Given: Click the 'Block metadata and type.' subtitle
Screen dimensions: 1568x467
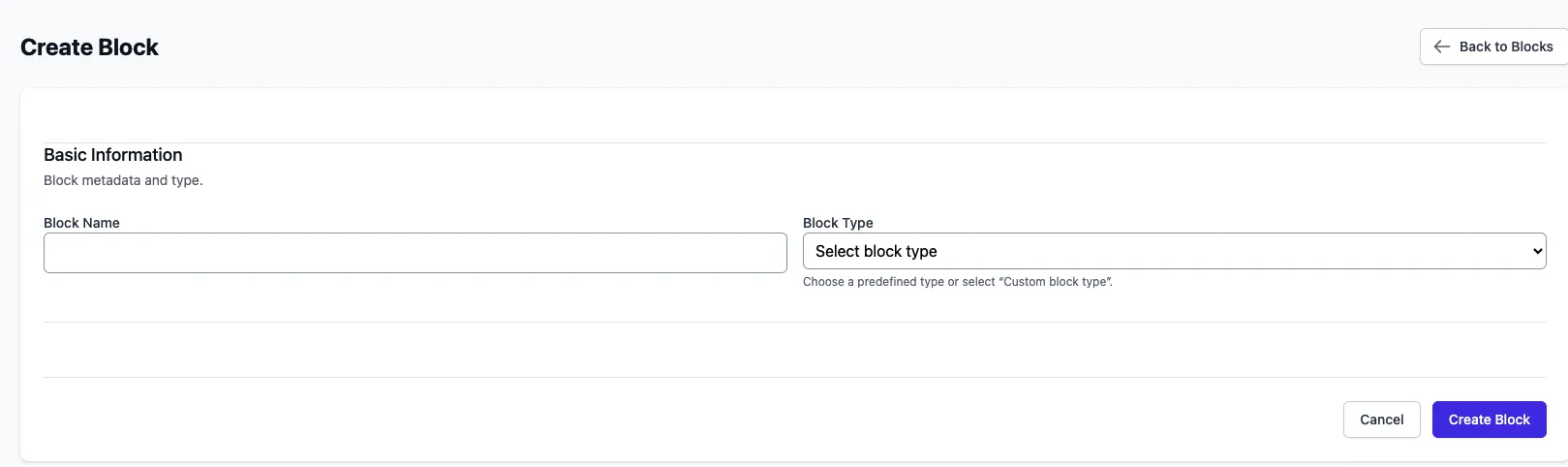Looking at the screenshot, I should (x=123, y=180).
